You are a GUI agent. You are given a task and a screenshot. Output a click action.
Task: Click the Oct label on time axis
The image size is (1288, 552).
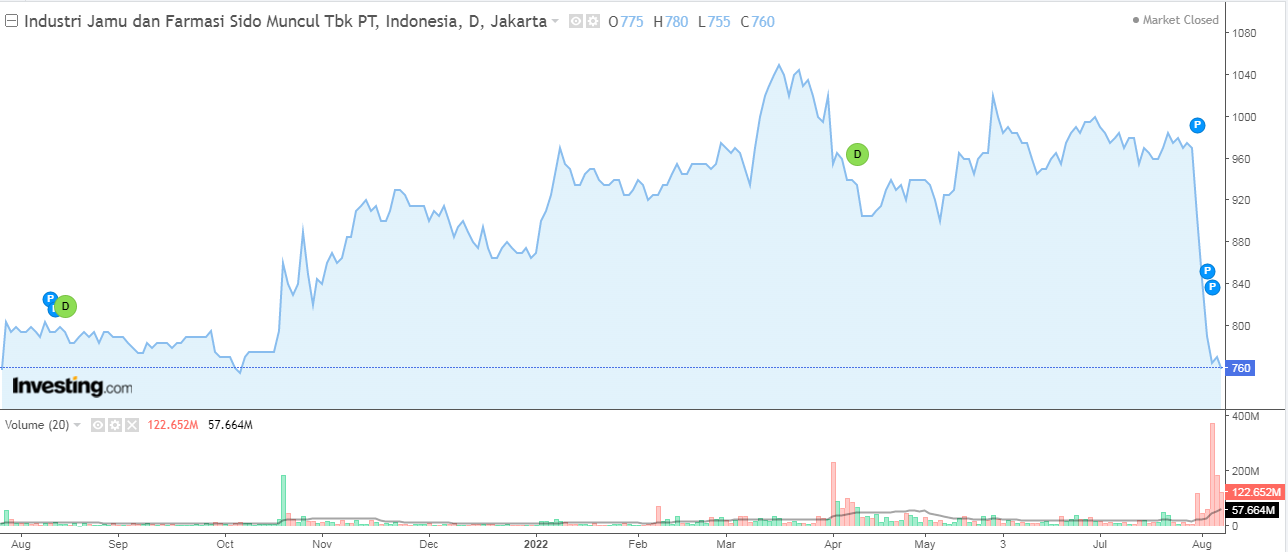pos(225,545)
